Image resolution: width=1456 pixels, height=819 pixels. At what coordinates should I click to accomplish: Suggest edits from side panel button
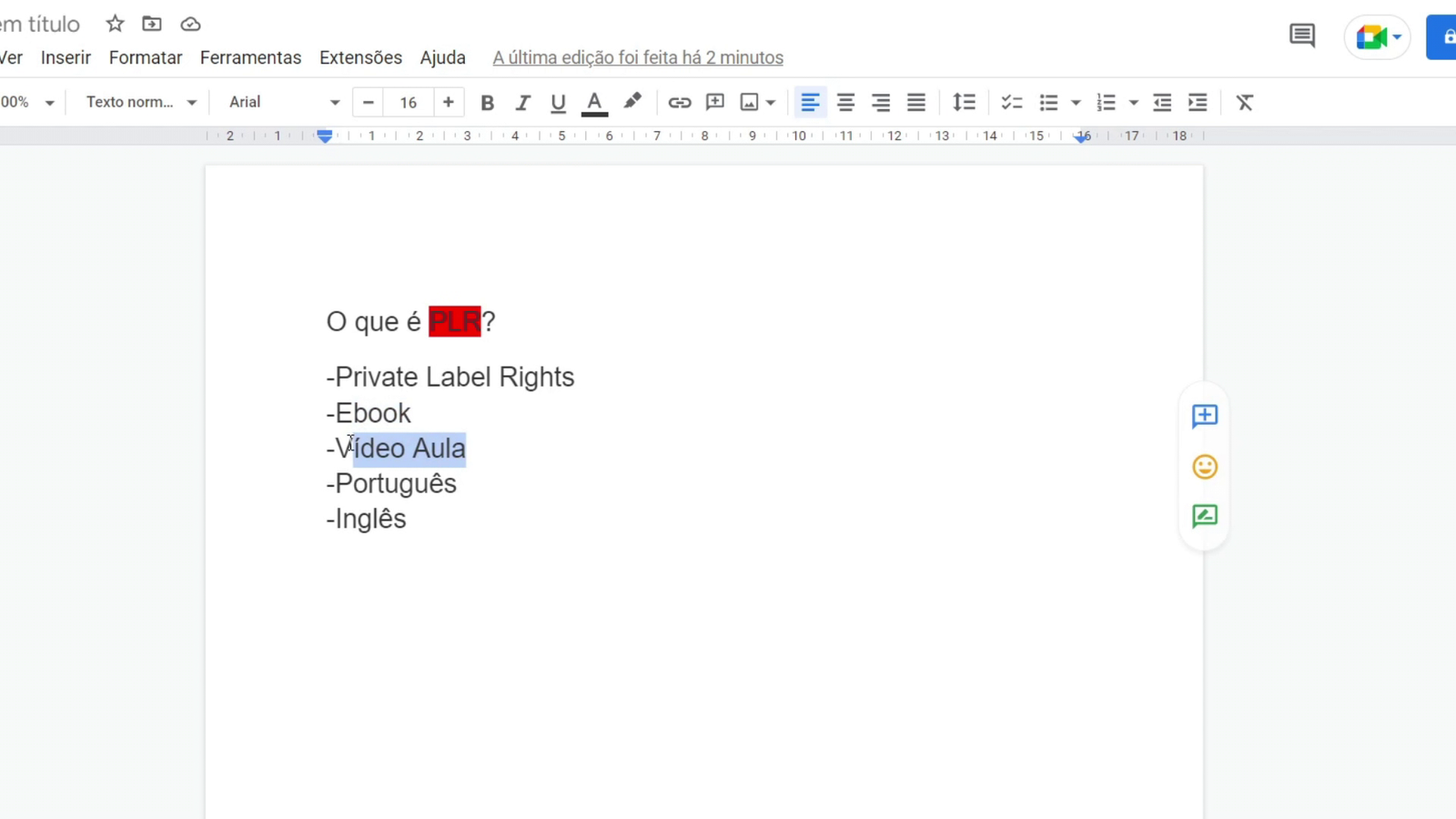(x=1204, y=516)
